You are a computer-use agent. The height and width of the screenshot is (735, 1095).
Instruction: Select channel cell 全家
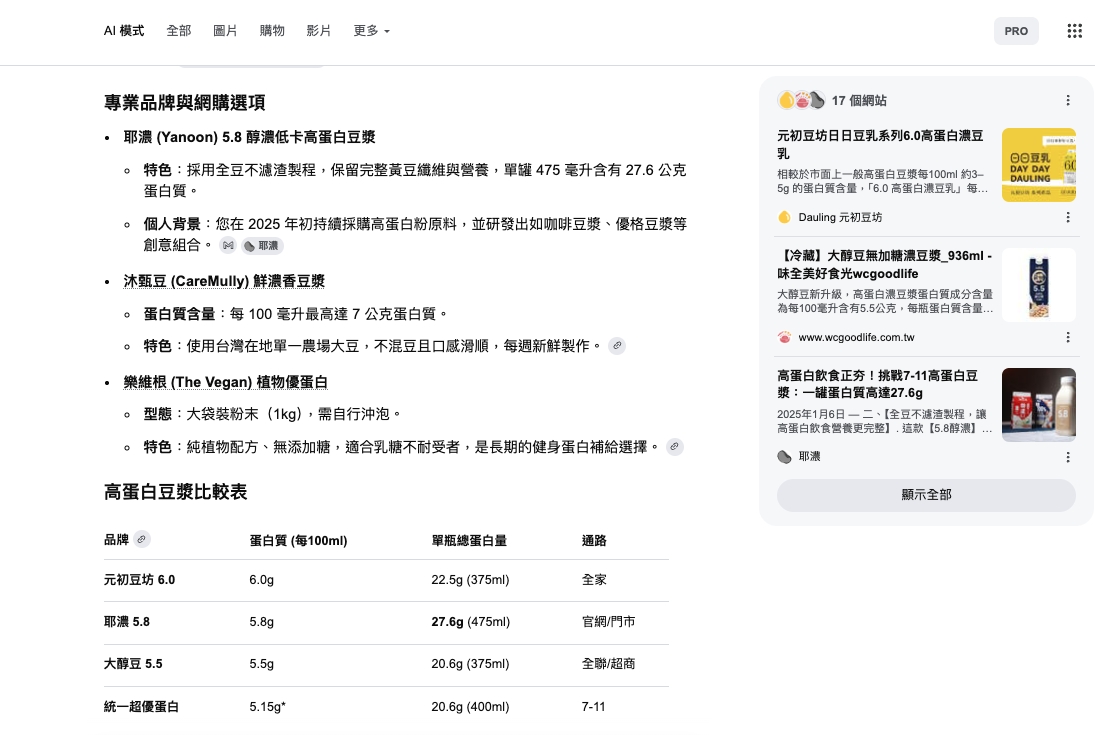[x=594, y=580]
